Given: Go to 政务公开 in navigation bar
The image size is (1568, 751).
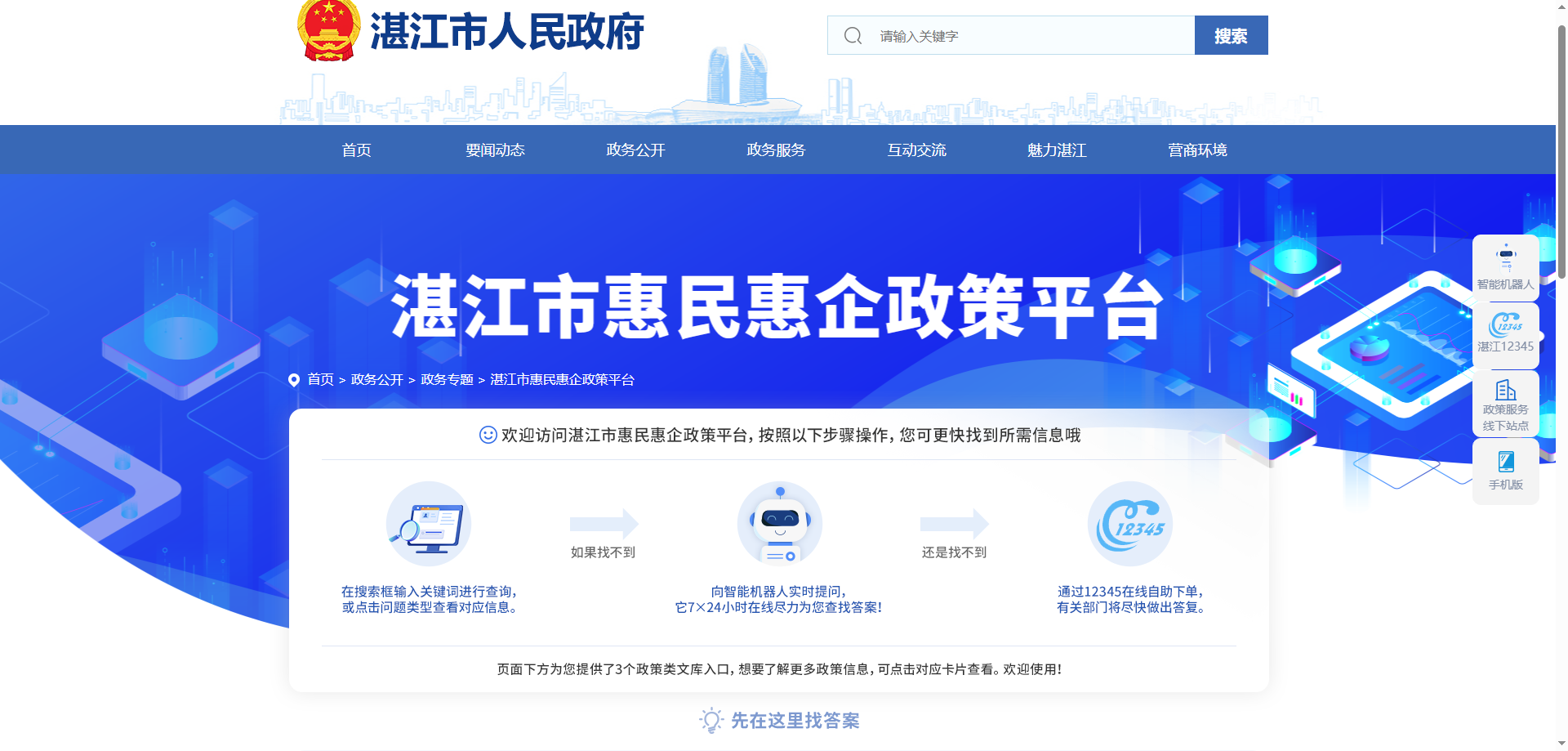Looking at the screenshot, I should [x=635, y=150].
